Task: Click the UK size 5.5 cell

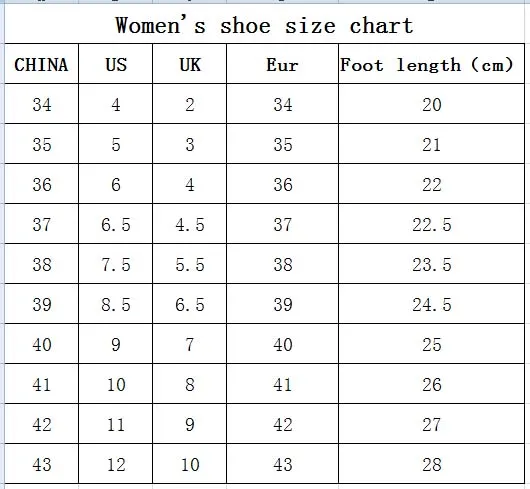Action: [190, 264]
